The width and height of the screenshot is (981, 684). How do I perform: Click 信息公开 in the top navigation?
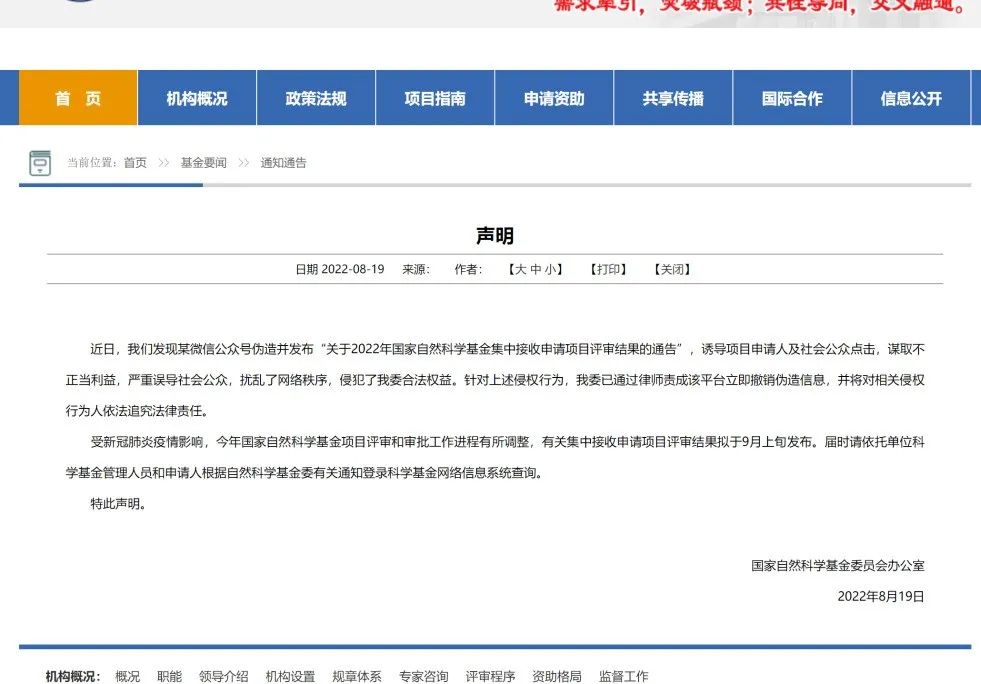tap(911, 98)
